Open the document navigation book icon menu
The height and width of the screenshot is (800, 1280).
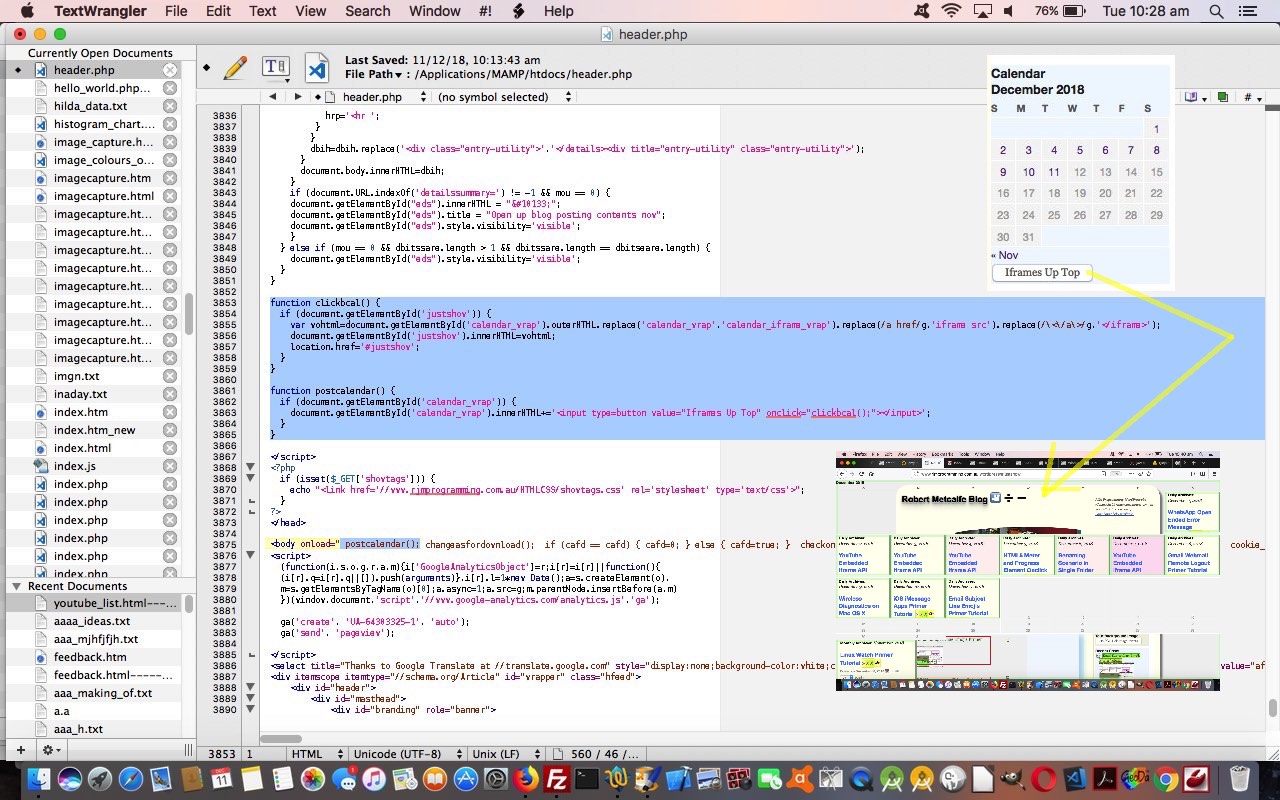point(1195,97)
